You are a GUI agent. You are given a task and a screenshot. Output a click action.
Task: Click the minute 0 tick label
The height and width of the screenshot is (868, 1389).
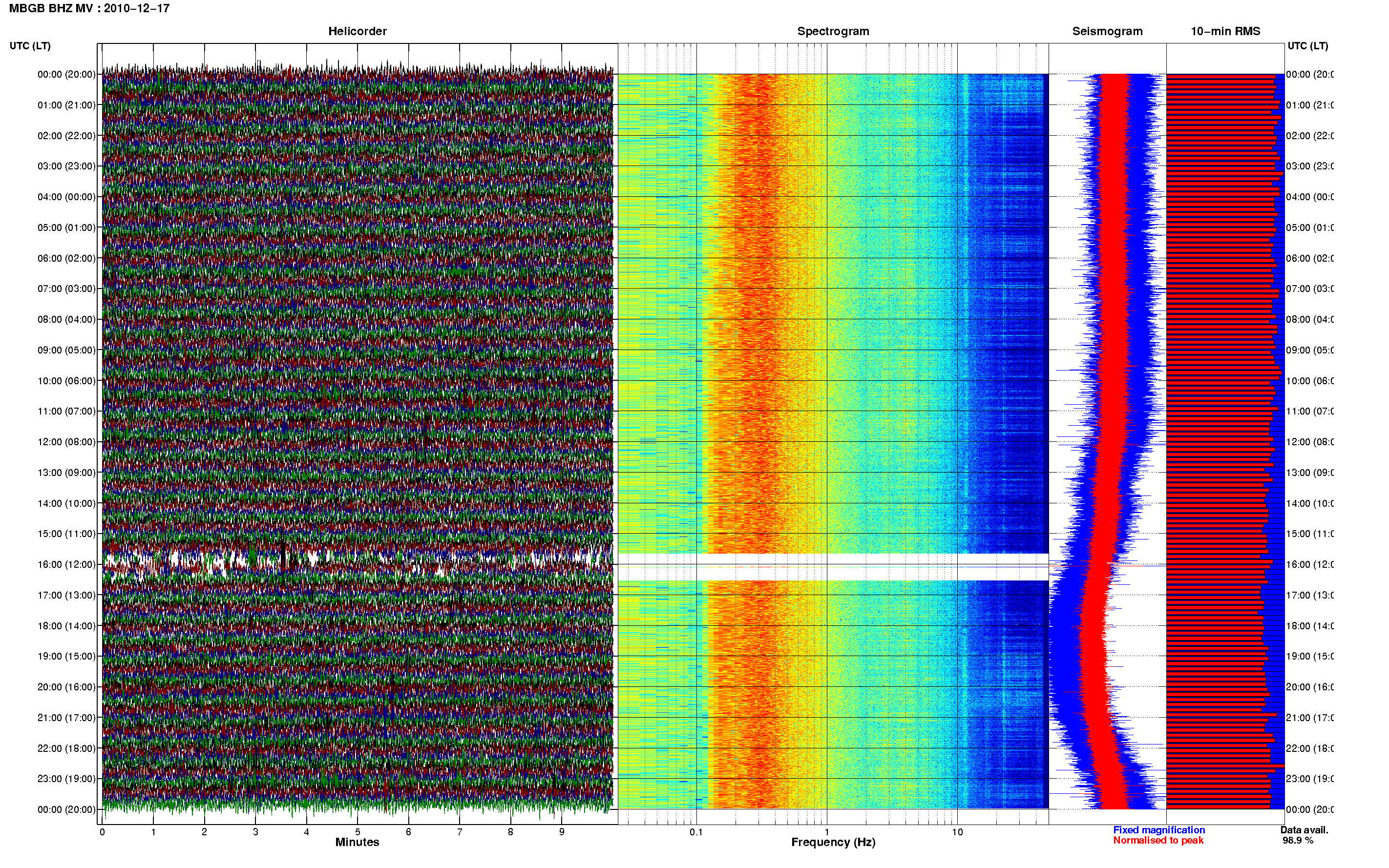[102, 832]
